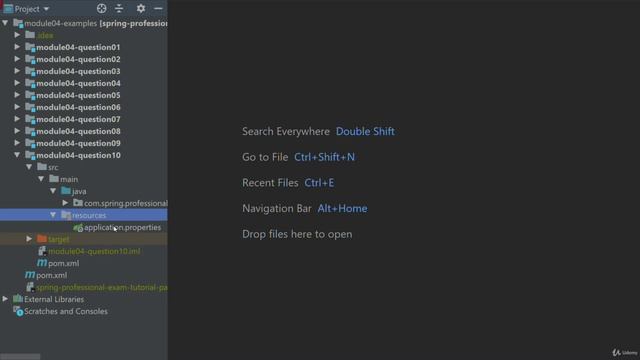Click the Scratches and Consoles icon
The height and width of the screenshot is (360, 640).
[18, 311]
